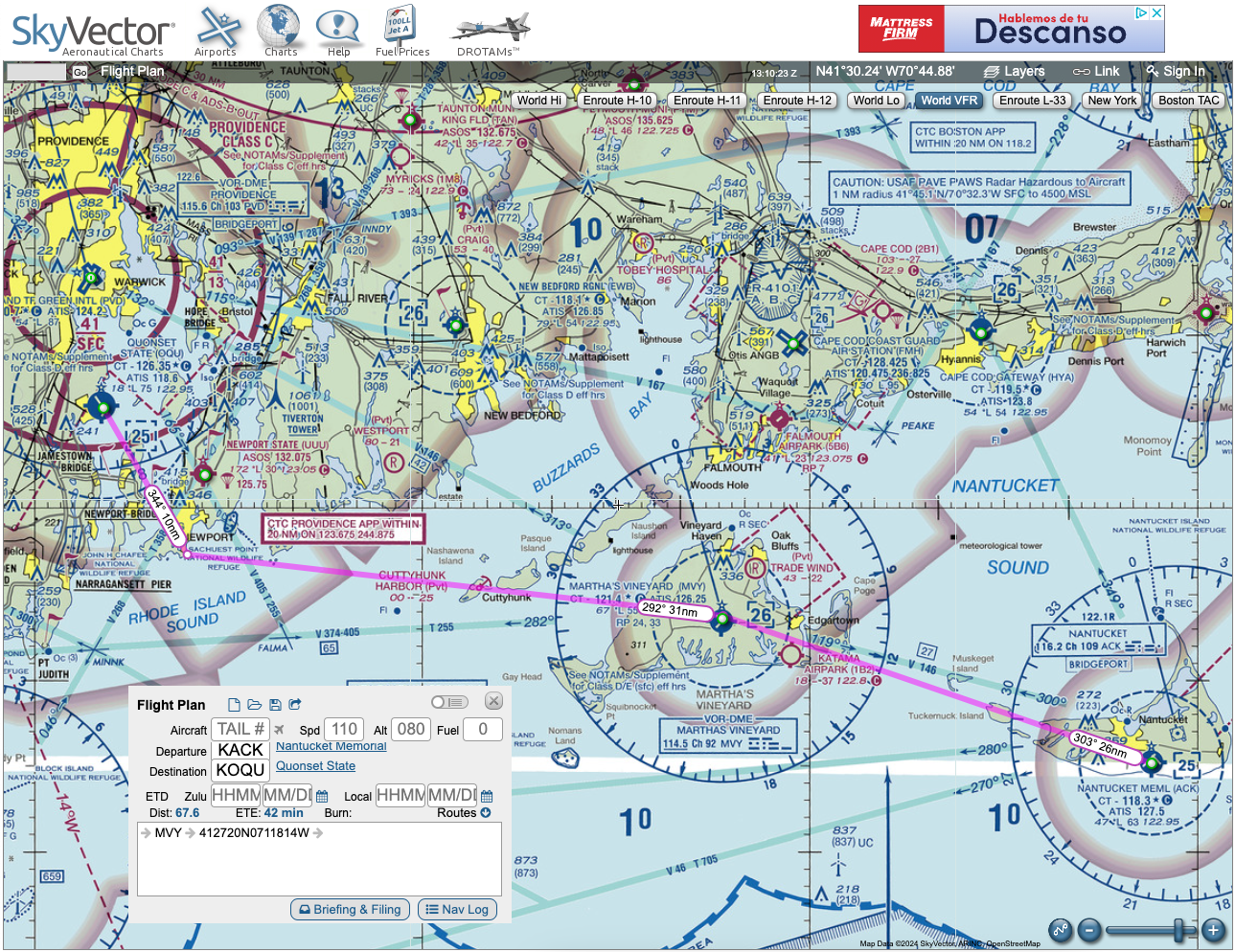
Task: Open the Layers menu
Action: tap(1015, 71)
